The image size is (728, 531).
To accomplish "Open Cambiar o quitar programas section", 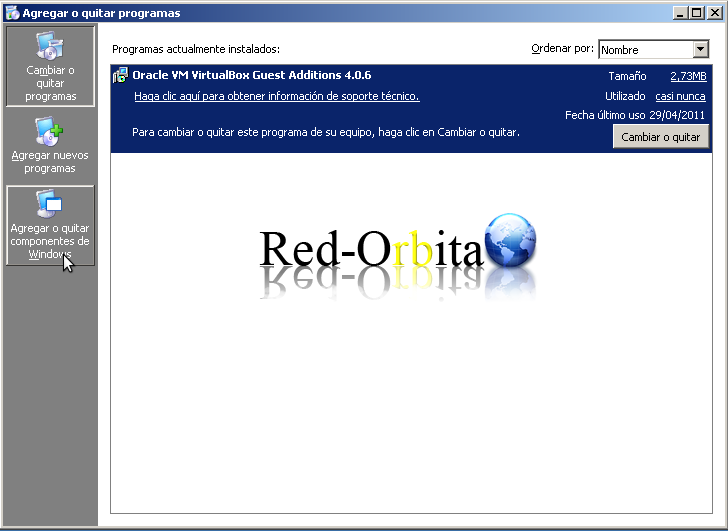I will pyautogui.click(x=50, y=66).
